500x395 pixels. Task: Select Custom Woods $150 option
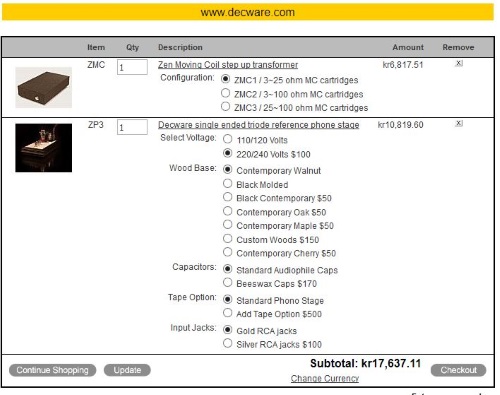pyautogui.click(x=227, y=239)
